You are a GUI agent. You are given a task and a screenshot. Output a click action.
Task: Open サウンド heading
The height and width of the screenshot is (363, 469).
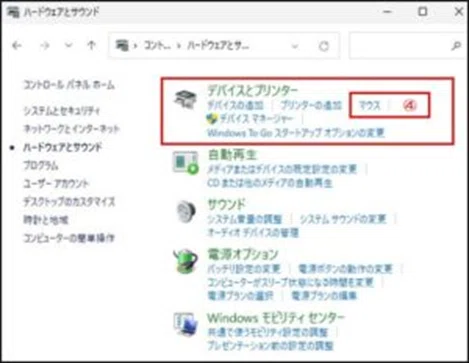tap(226, 204)
